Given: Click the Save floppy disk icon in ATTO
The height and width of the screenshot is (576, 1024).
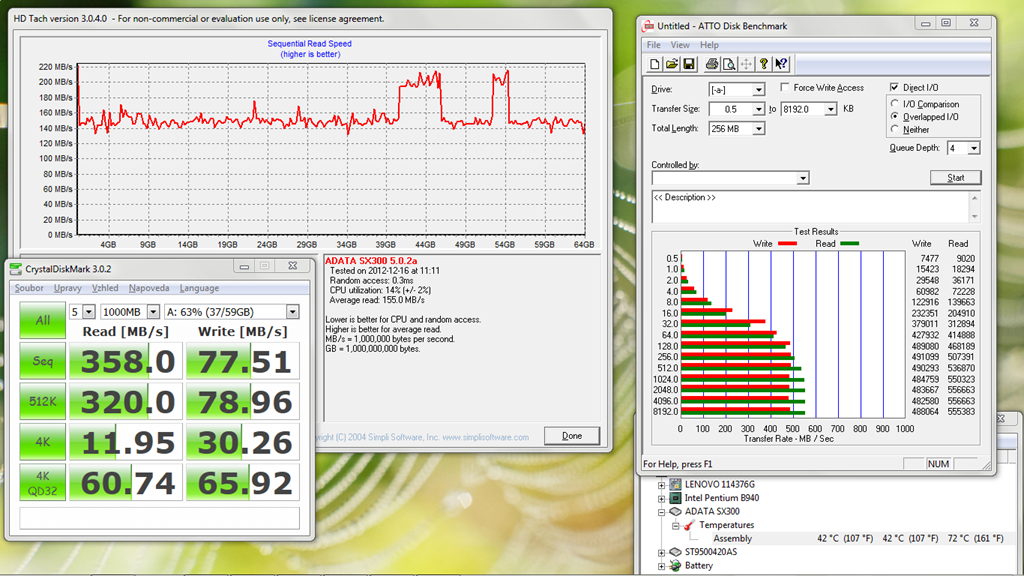Looking at the screenshot, I should [689, 64].
